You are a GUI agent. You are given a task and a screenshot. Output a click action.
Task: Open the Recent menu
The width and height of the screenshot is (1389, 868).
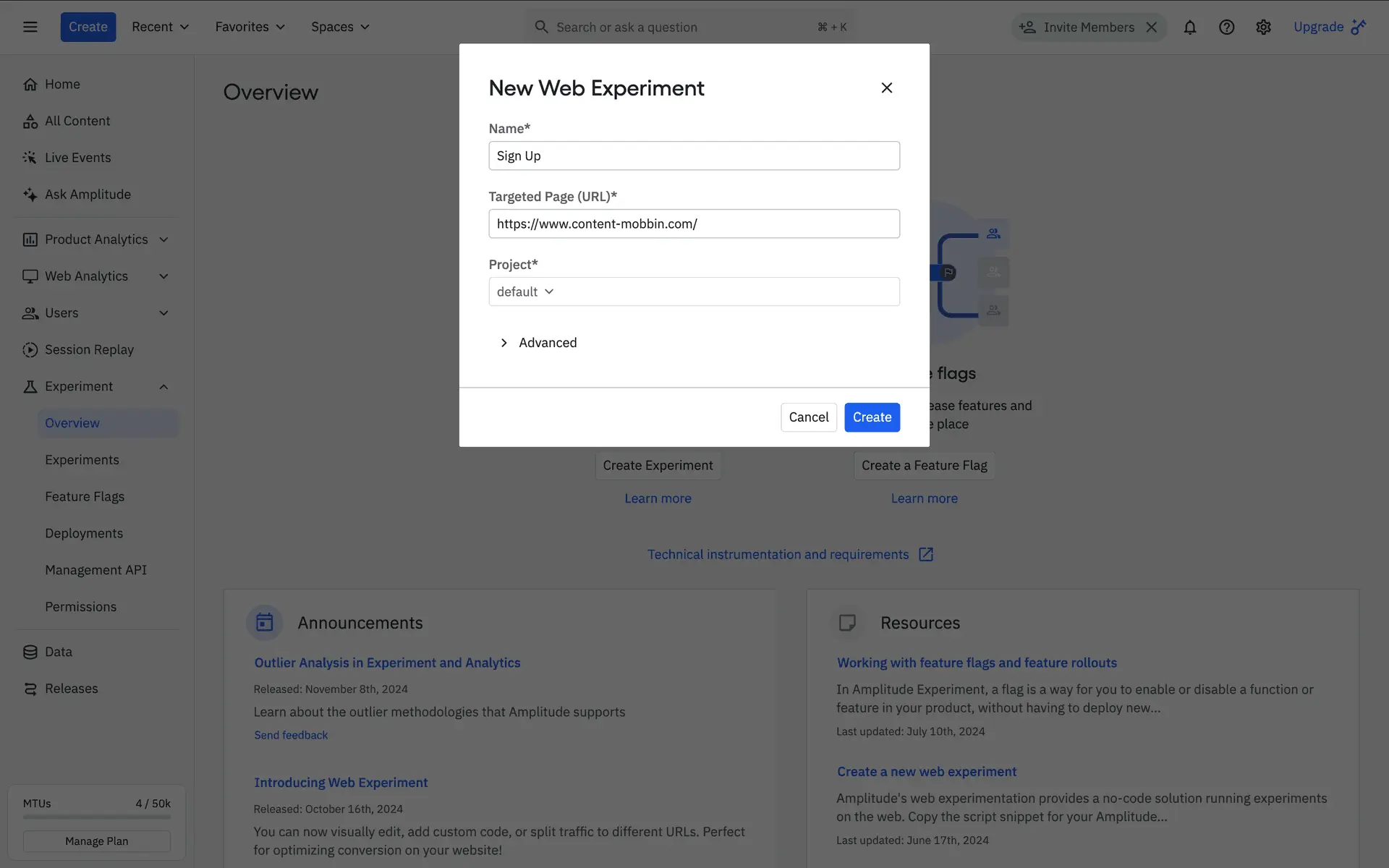coord(160,27)
